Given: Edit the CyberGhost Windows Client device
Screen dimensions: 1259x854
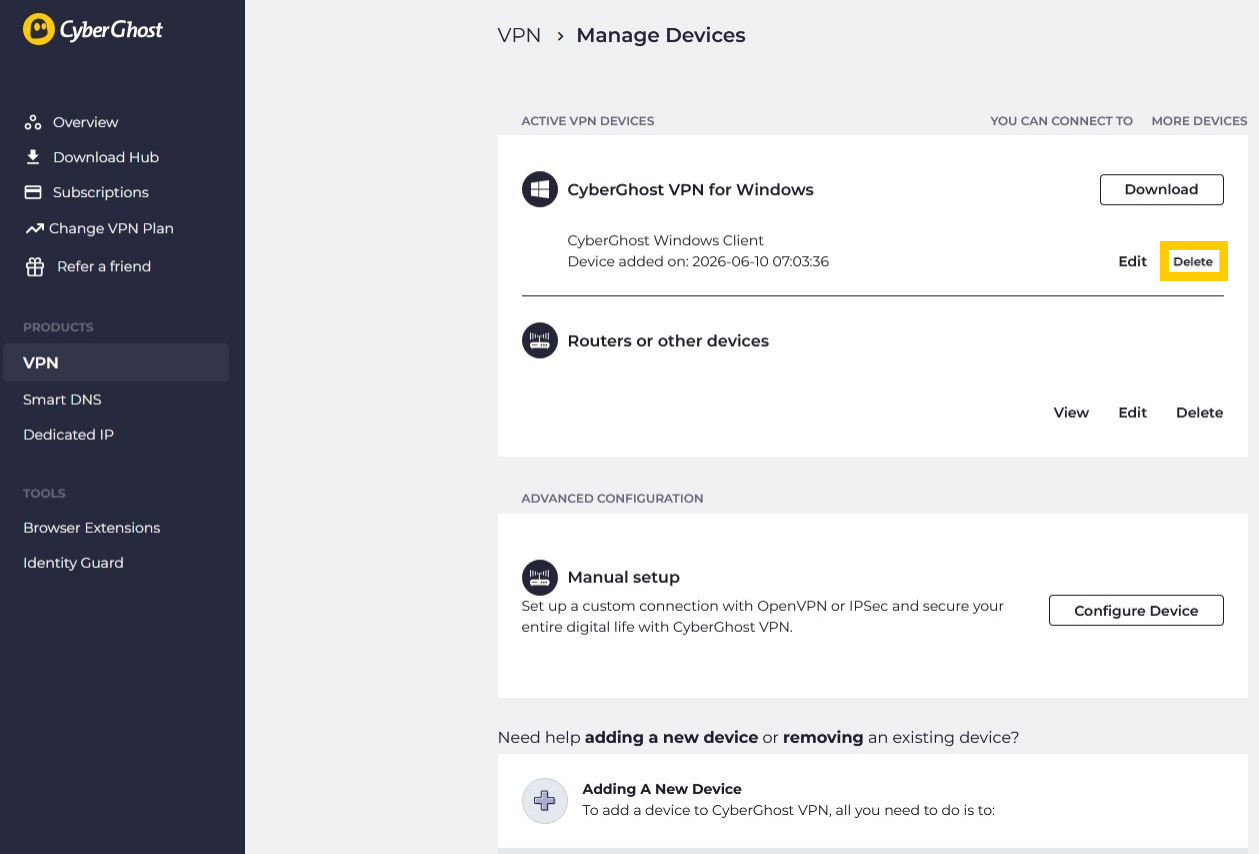Looking at the screenshot, I should tap(1132, 261).
